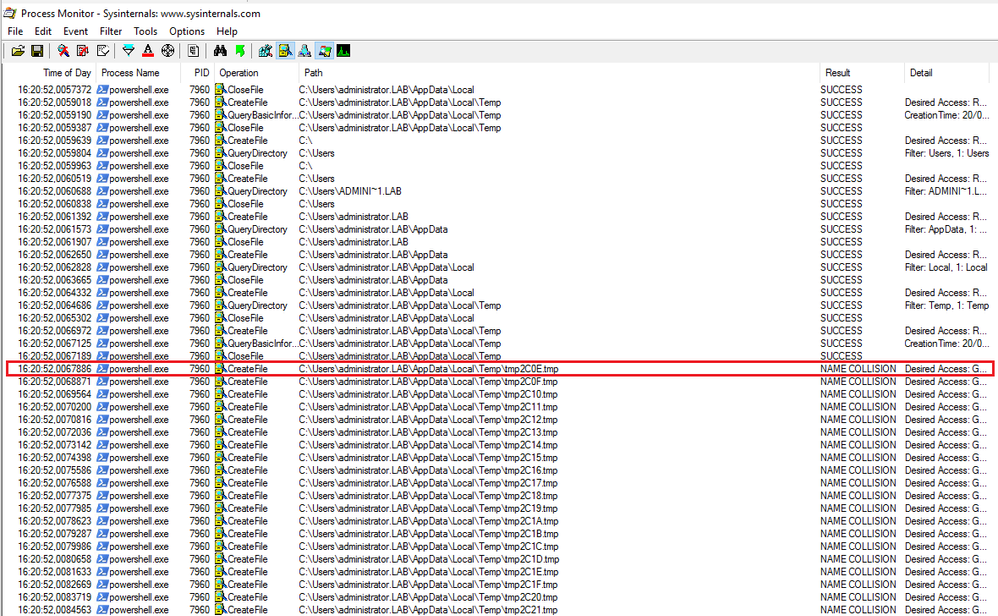Click the Open log file toolbar icon
The width and height of the screenshot is (998, 616).
pyautogui.click(x=18, y=51)
